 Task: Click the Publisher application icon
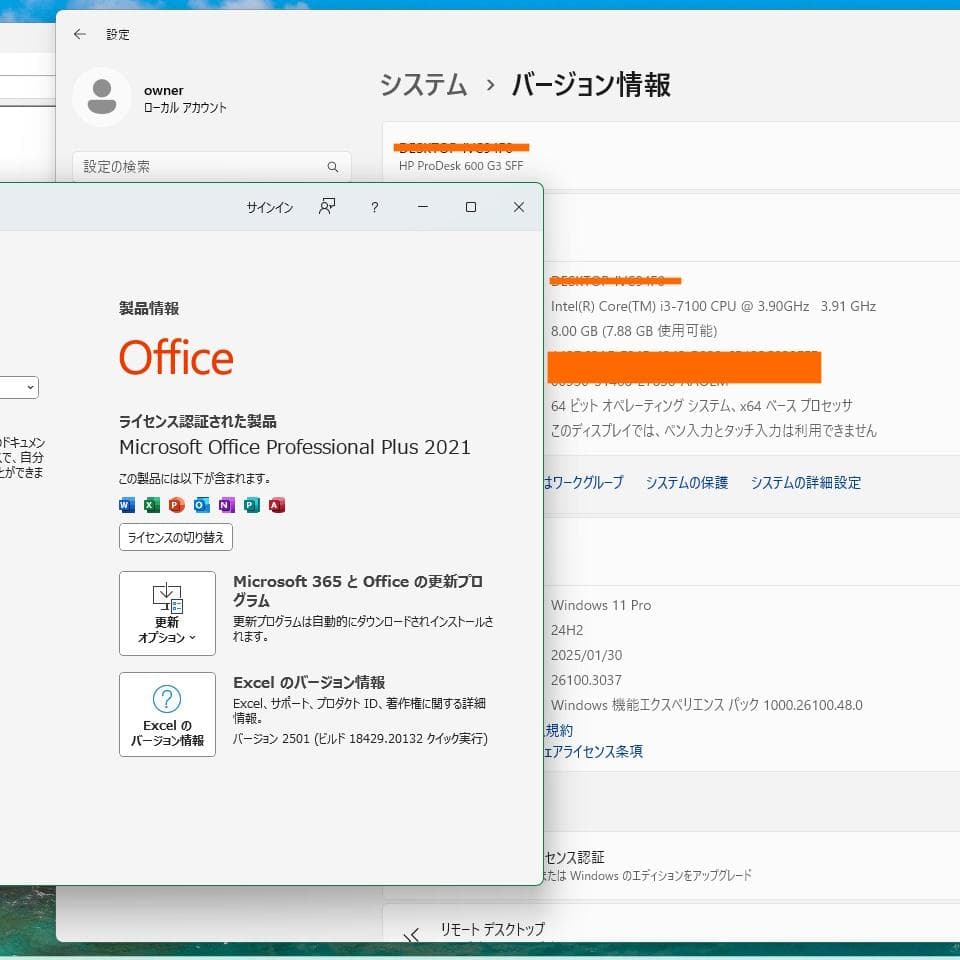(x=252, y=505)
